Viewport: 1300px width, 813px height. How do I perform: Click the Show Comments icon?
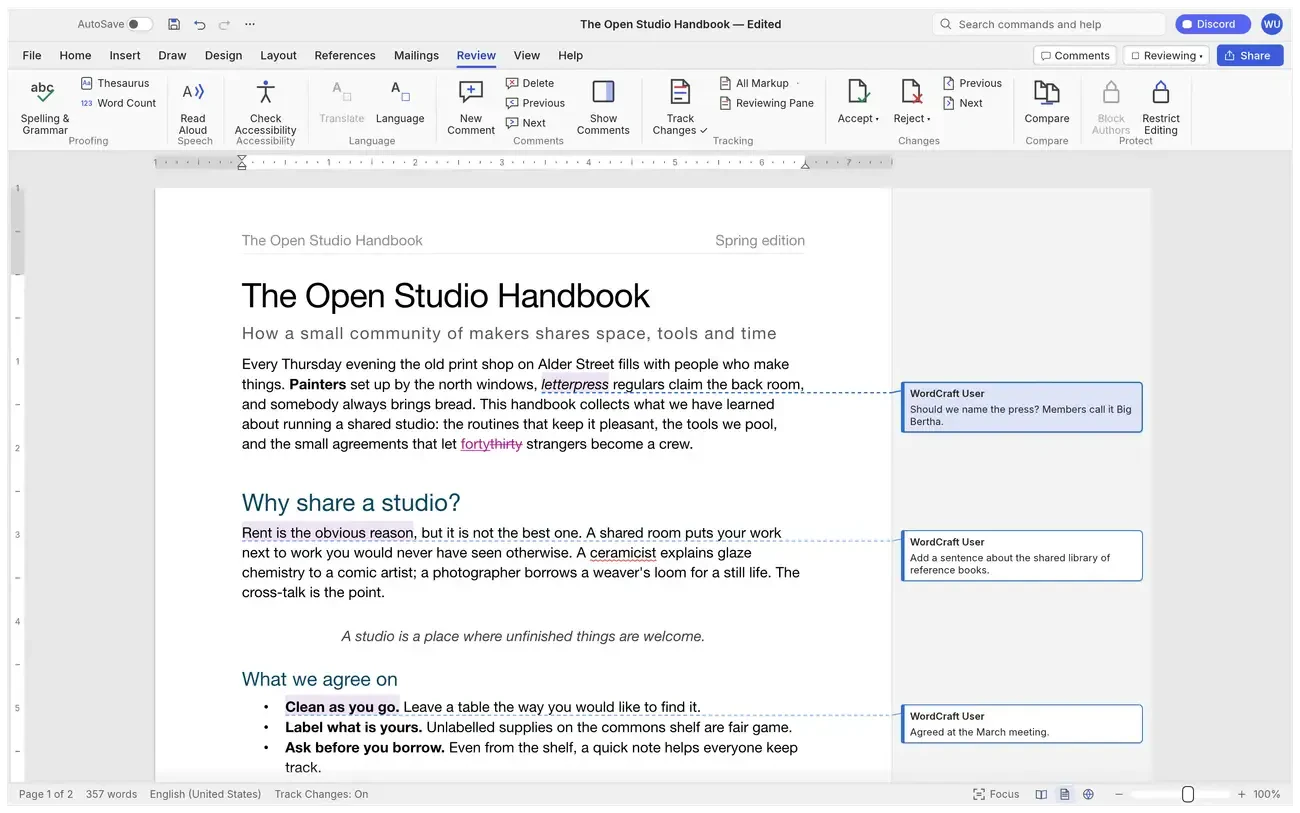(603, 92)
